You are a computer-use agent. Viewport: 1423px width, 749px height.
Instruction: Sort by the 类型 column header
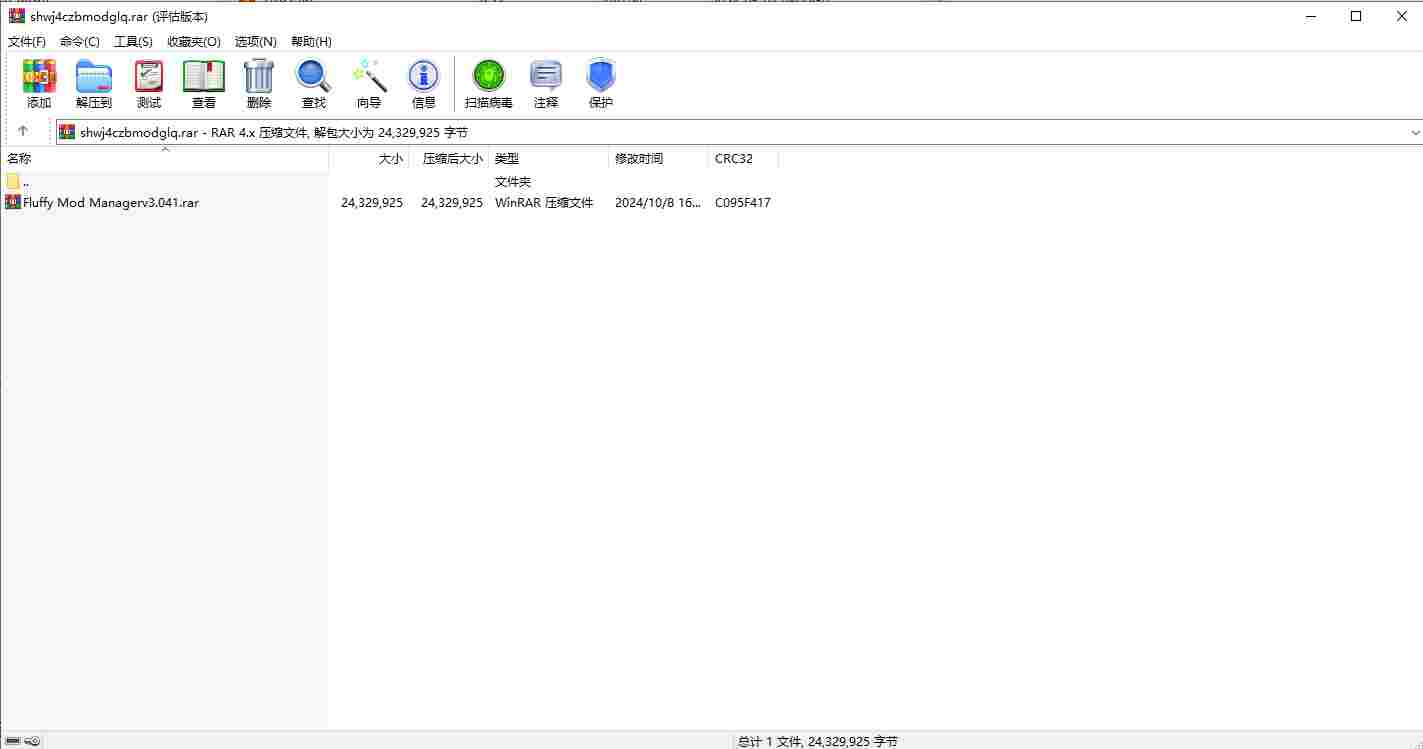coord(548,158)
